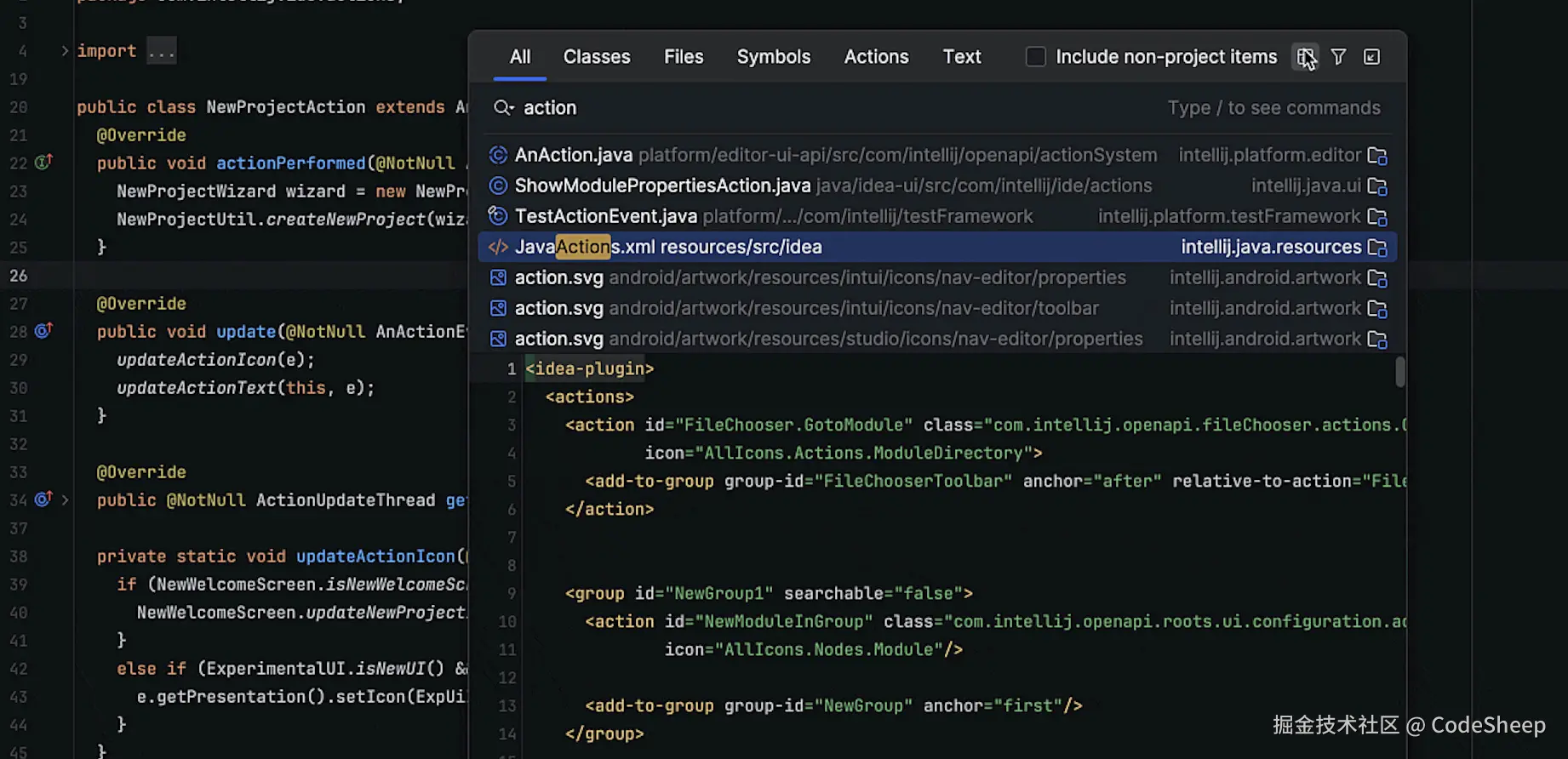Screen dimensions: 1568x759
Task: Switch to the Classes tab
Action: 597,57
